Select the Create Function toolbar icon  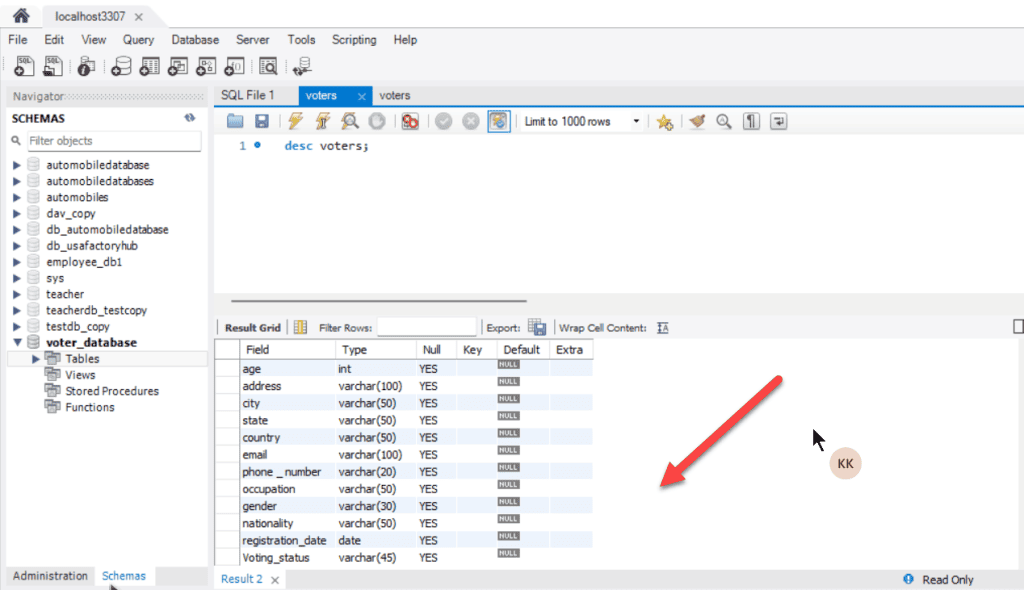[x=236, y=66]
